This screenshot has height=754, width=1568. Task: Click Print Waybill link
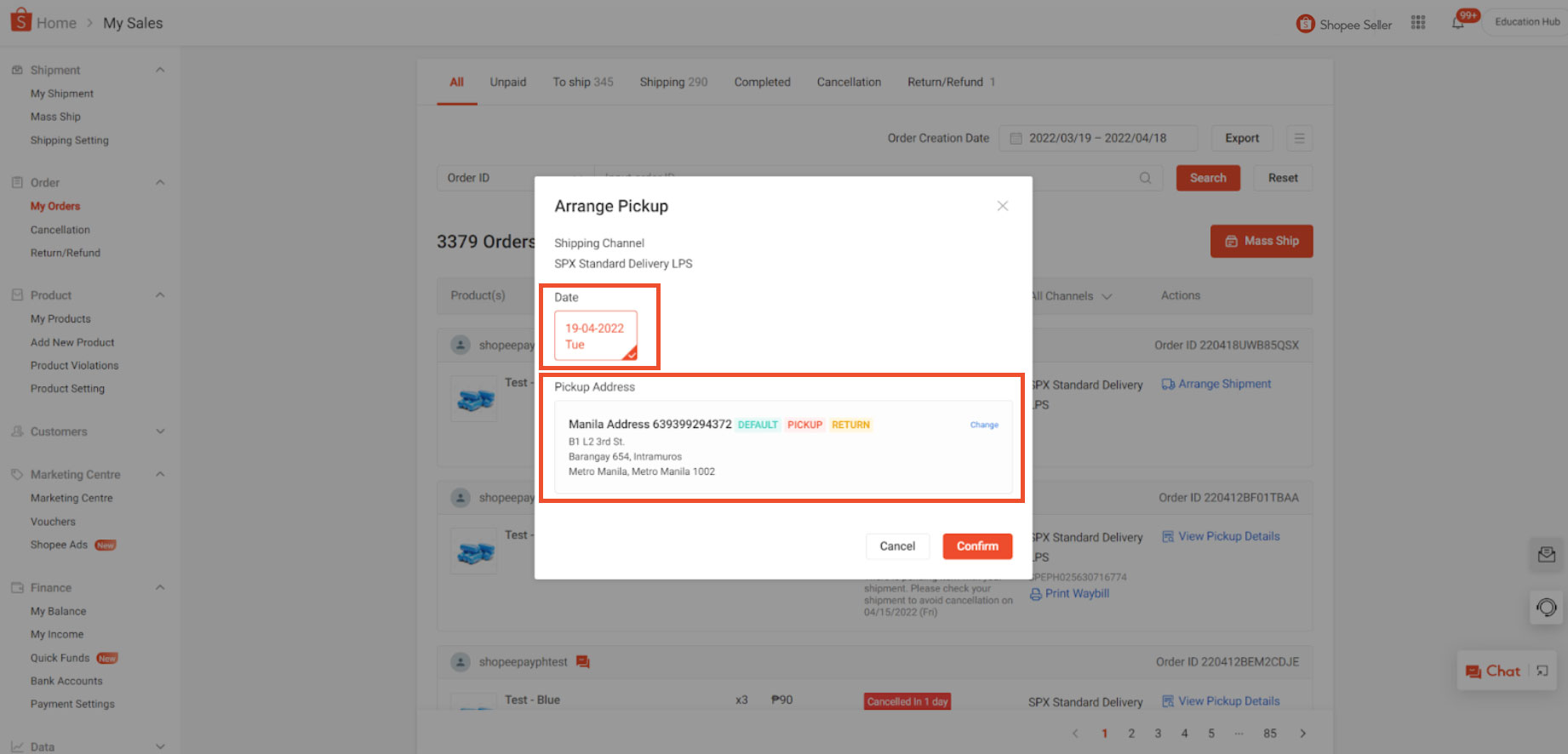coord(1070,594)
